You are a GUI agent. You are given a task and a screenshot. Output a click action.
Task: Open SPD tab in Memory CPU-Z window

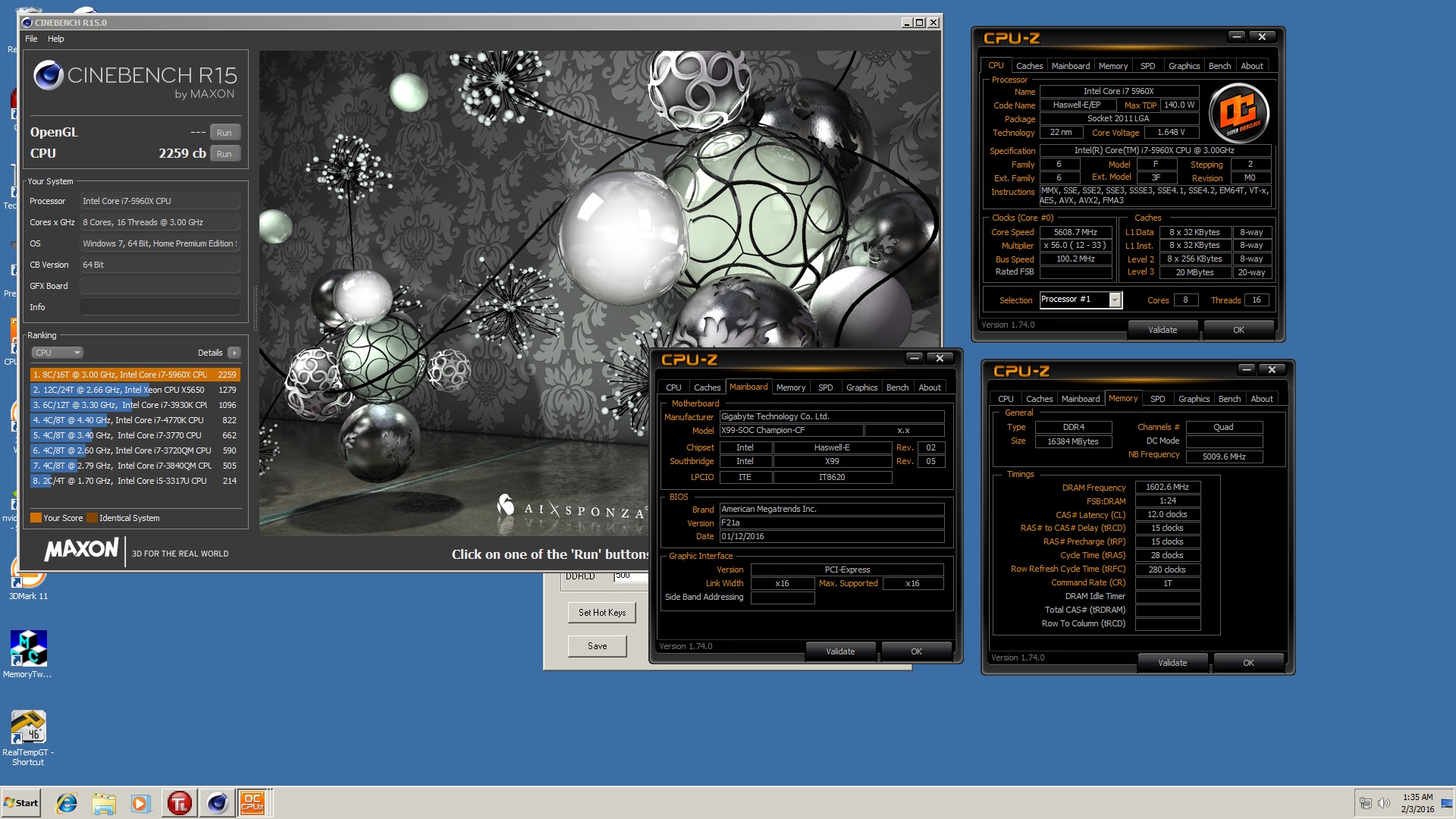click(x=1157, y=399)
